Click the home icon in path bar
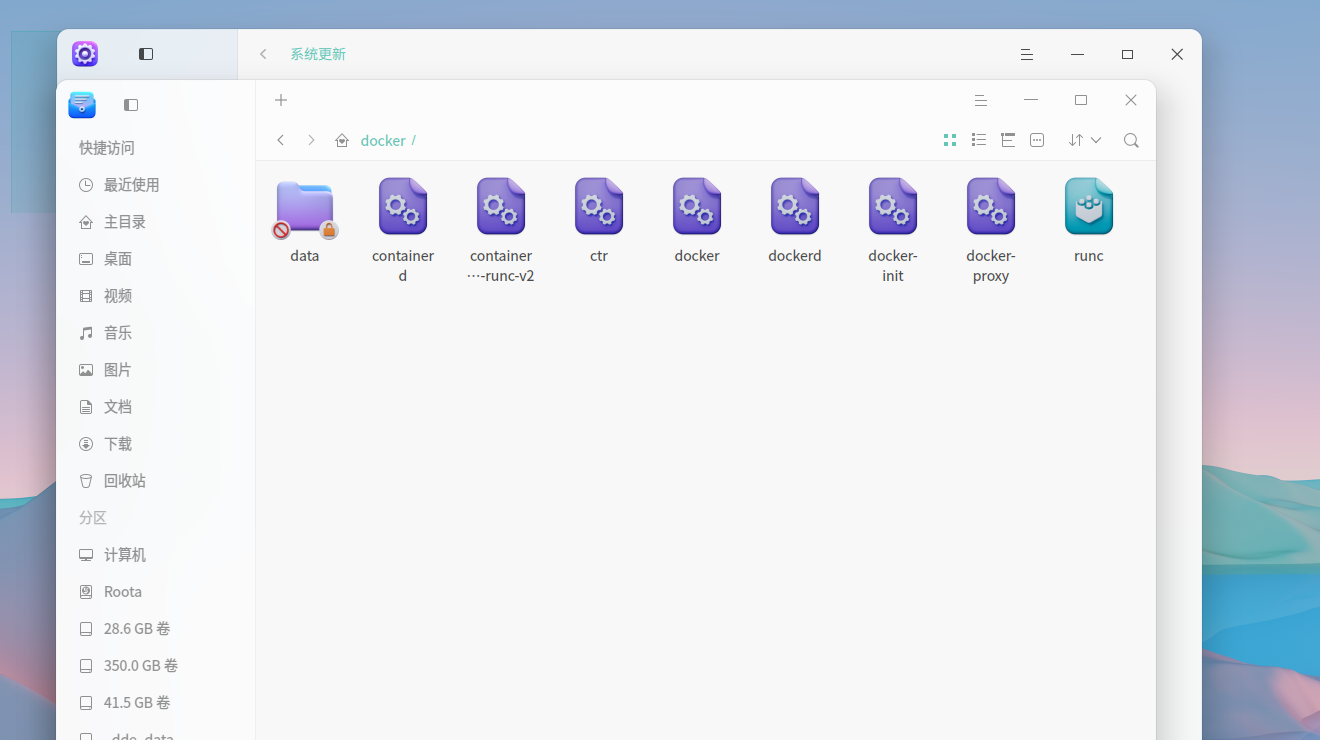Image resolution: width=1320 pixels, height=740 pixels. click(x=342, y=140)
